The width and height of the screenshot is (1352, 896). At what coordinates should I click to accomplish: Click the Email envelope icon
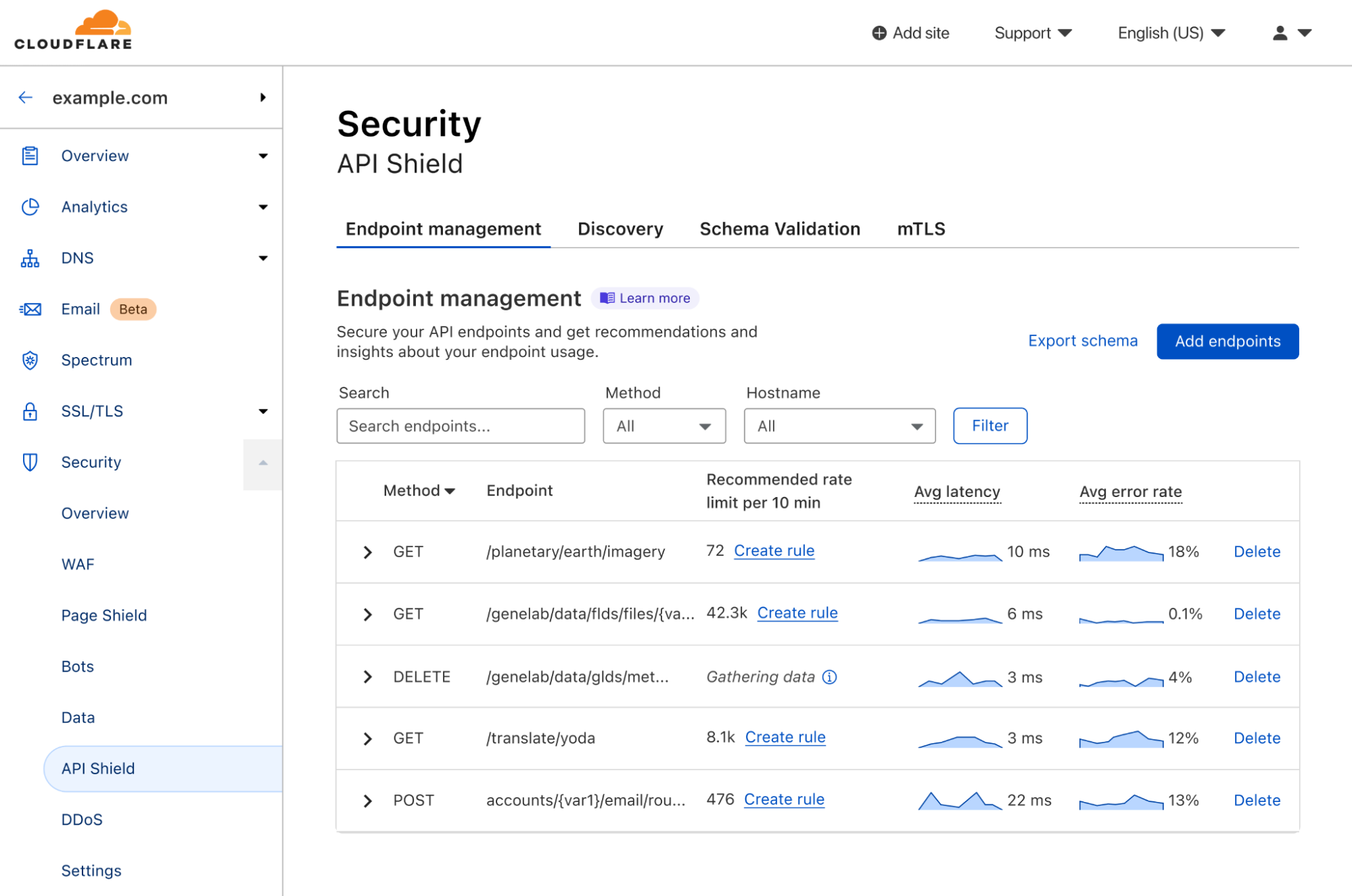coord(30,309)
